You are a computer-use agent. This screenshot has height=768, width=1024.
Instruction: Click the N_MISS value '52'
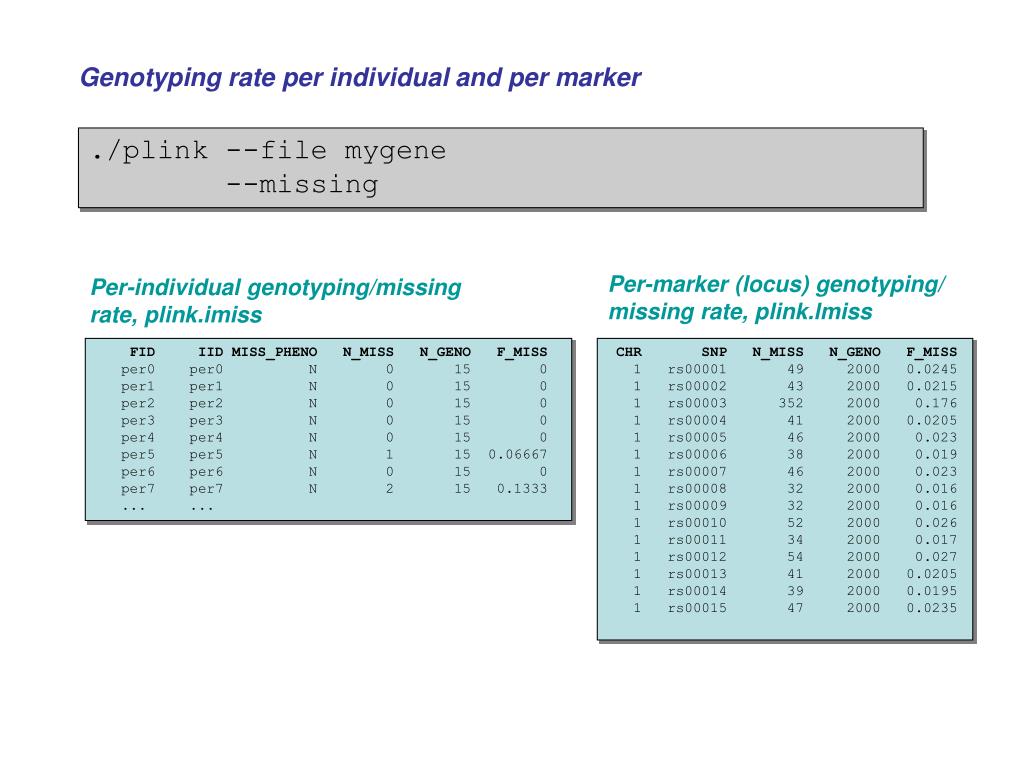pyautogui.click(x=795, y=523)
